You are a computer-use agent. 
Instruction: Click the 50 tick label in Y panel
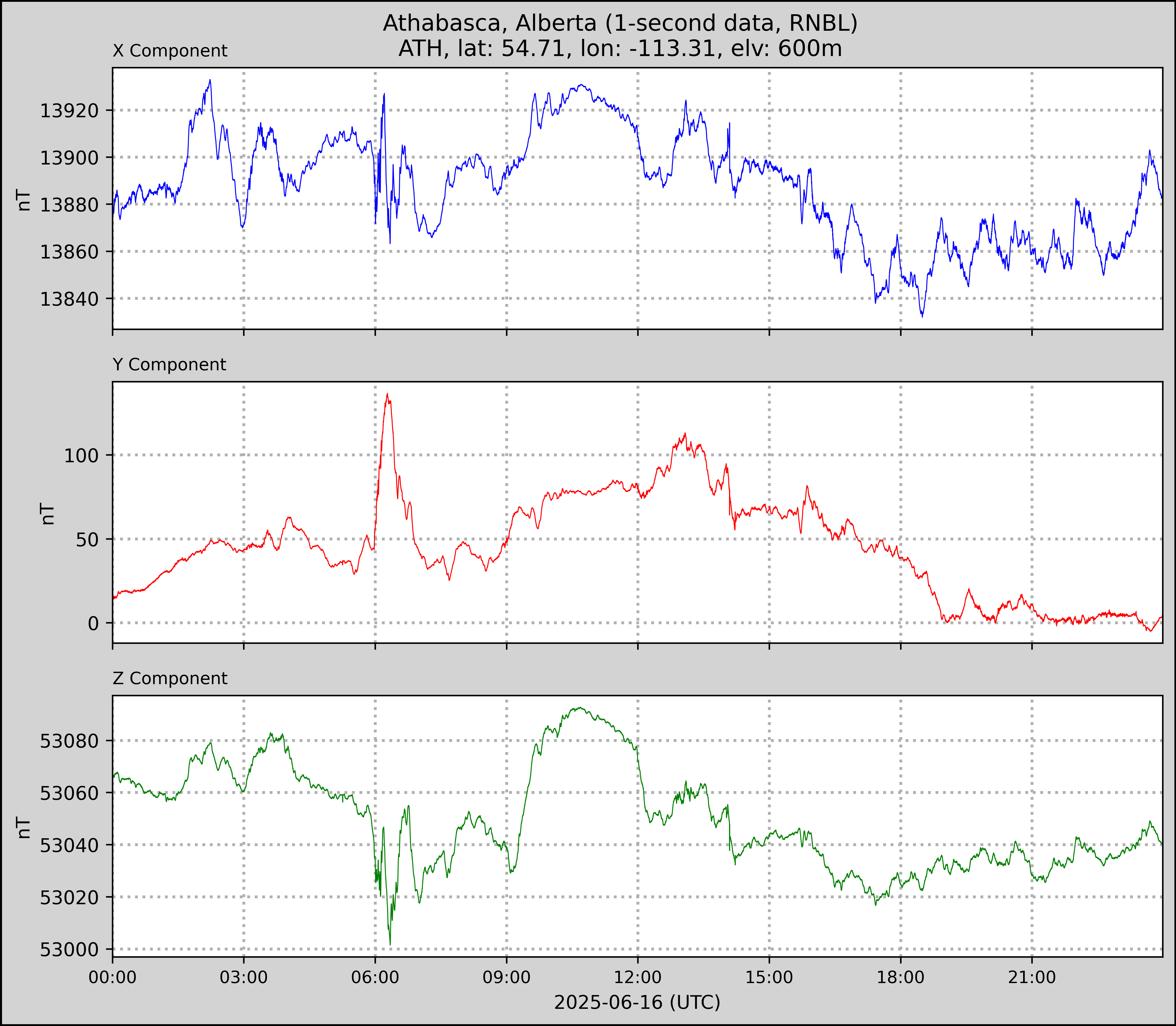(88, 539)
